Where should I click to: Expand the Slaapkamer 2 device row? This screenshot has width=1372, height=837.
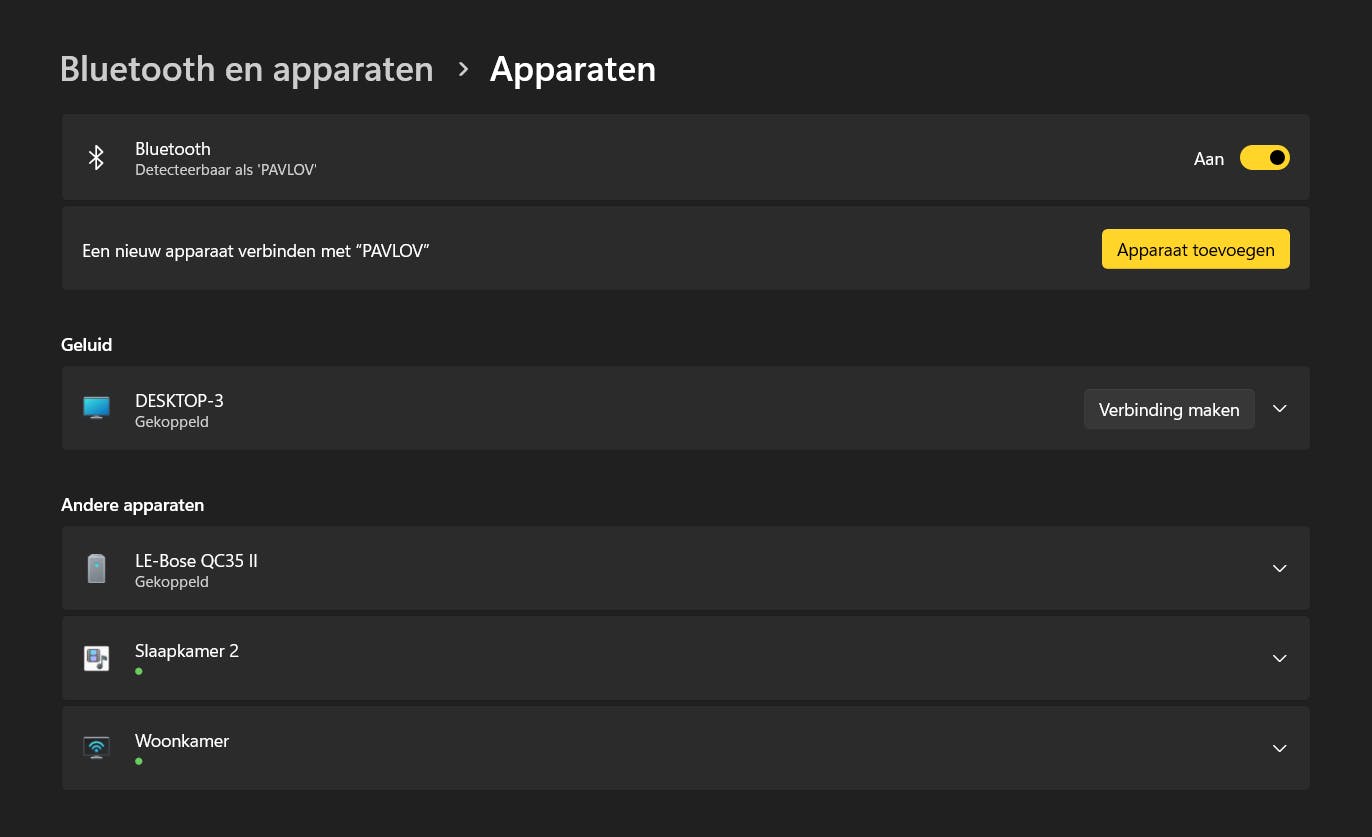(x=1279, y=658)
